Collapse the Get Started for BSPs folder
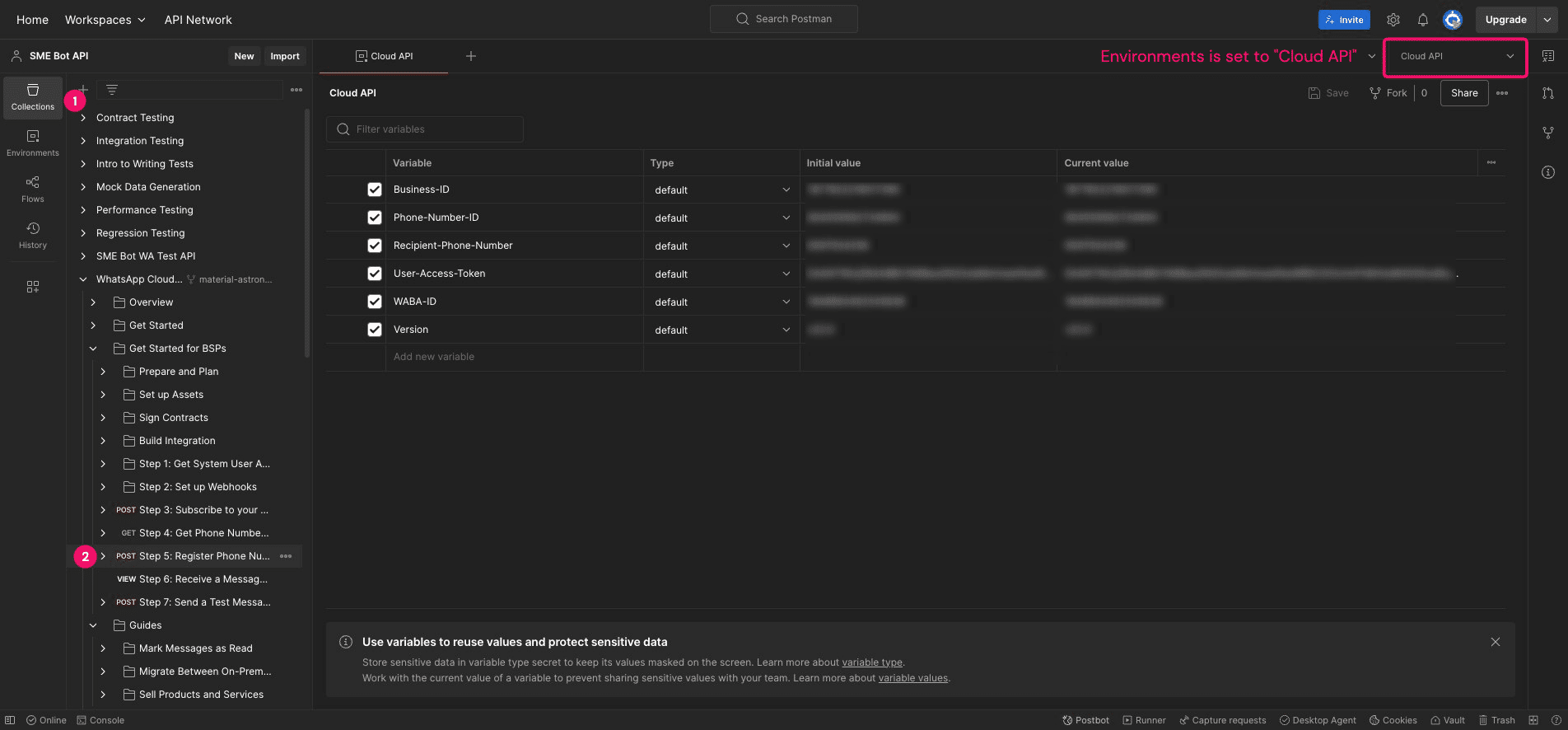Screen dimensions: 1568x730 click(x=93, y=349)
